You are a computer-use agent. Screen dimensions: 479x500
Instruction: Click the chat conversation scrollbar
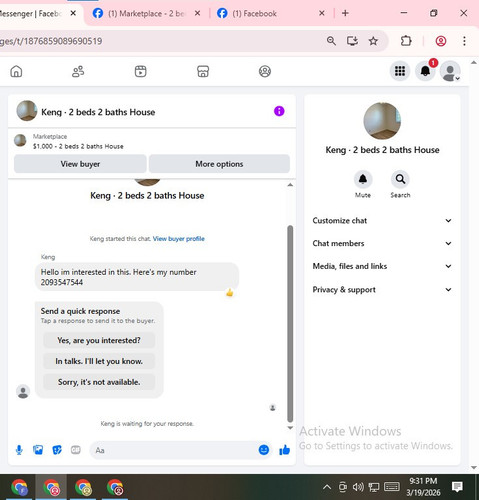pyautogui.click(x=290, y=323)
